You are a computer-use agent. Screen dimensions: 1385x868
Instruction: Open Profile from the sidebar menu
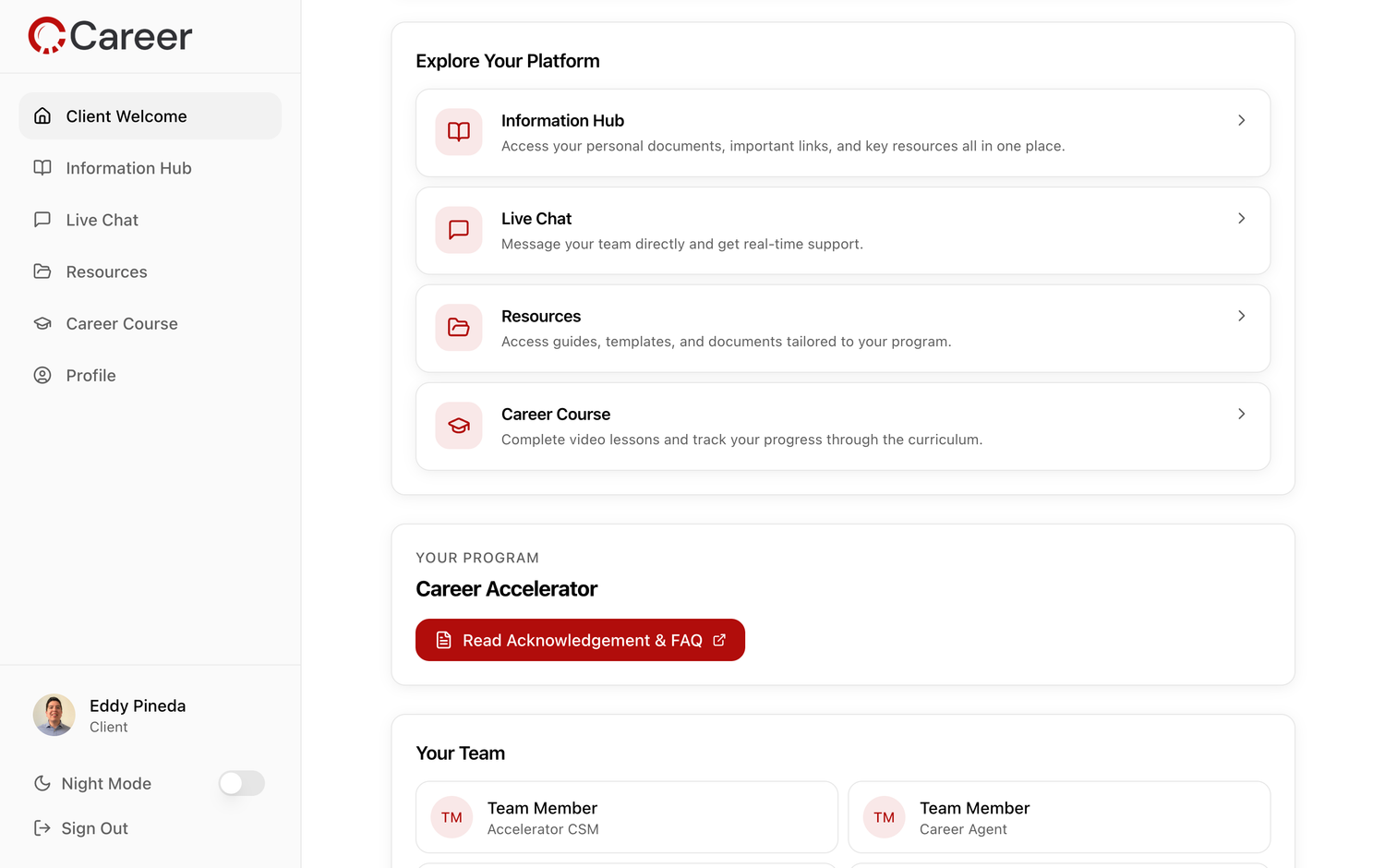(90, 376)
